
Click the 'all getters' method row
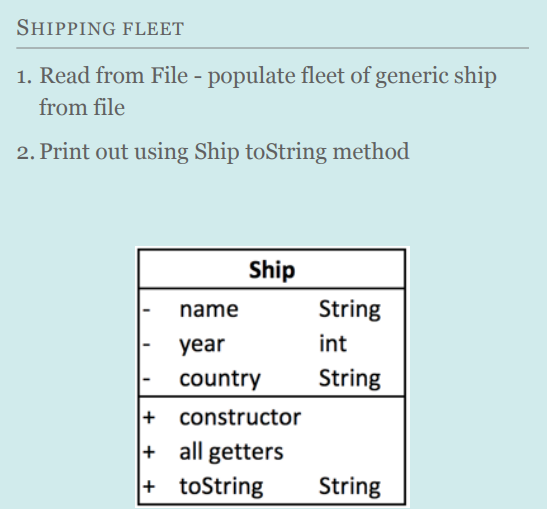[x=272, y=452]
